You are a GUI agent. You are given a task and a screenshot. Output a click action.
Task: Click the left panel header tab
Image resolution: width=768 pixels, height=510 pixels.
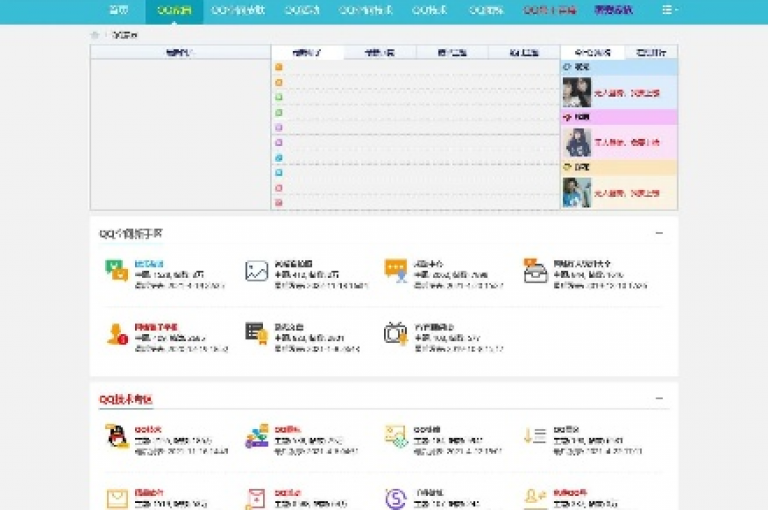point(180,52)
